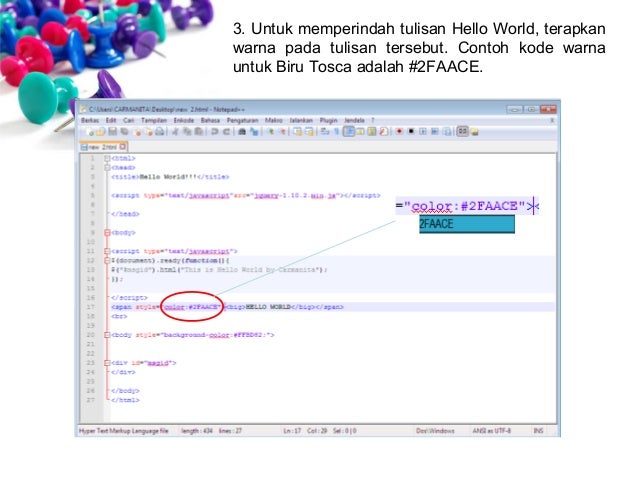The image size is (638, 479).
Task: Click the Close document toolbar icon
Action: point(138,131)
